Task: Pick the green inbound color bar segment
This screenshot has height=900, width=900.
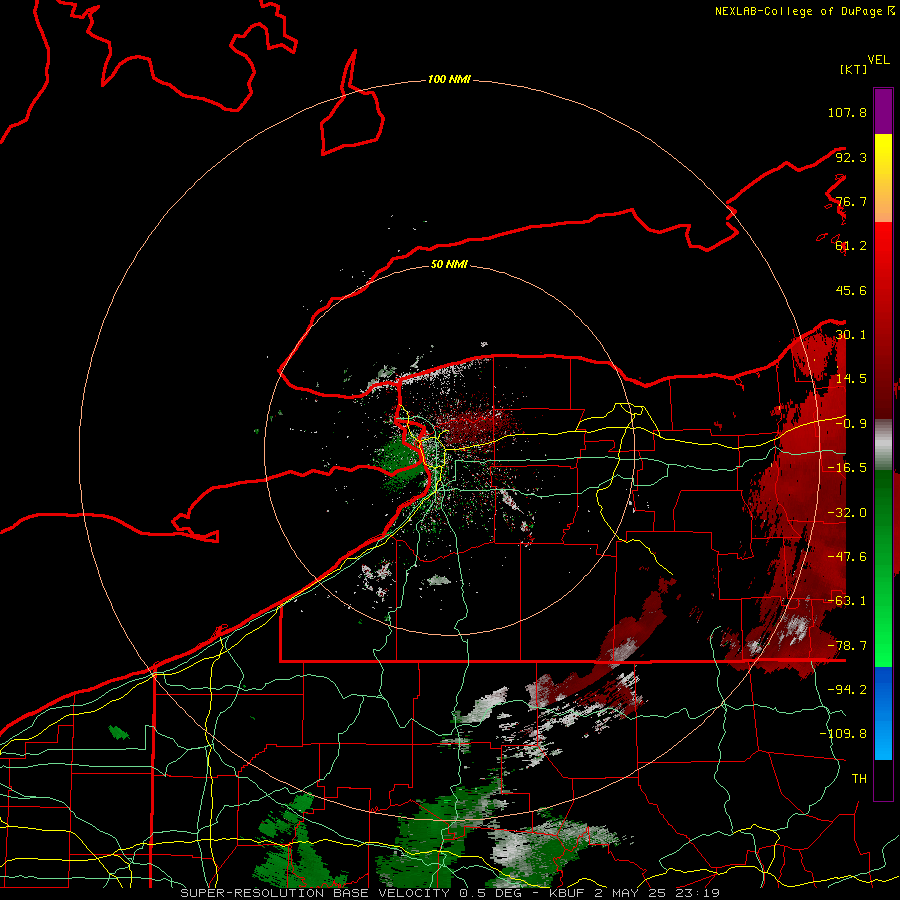Action: [883, 568]
